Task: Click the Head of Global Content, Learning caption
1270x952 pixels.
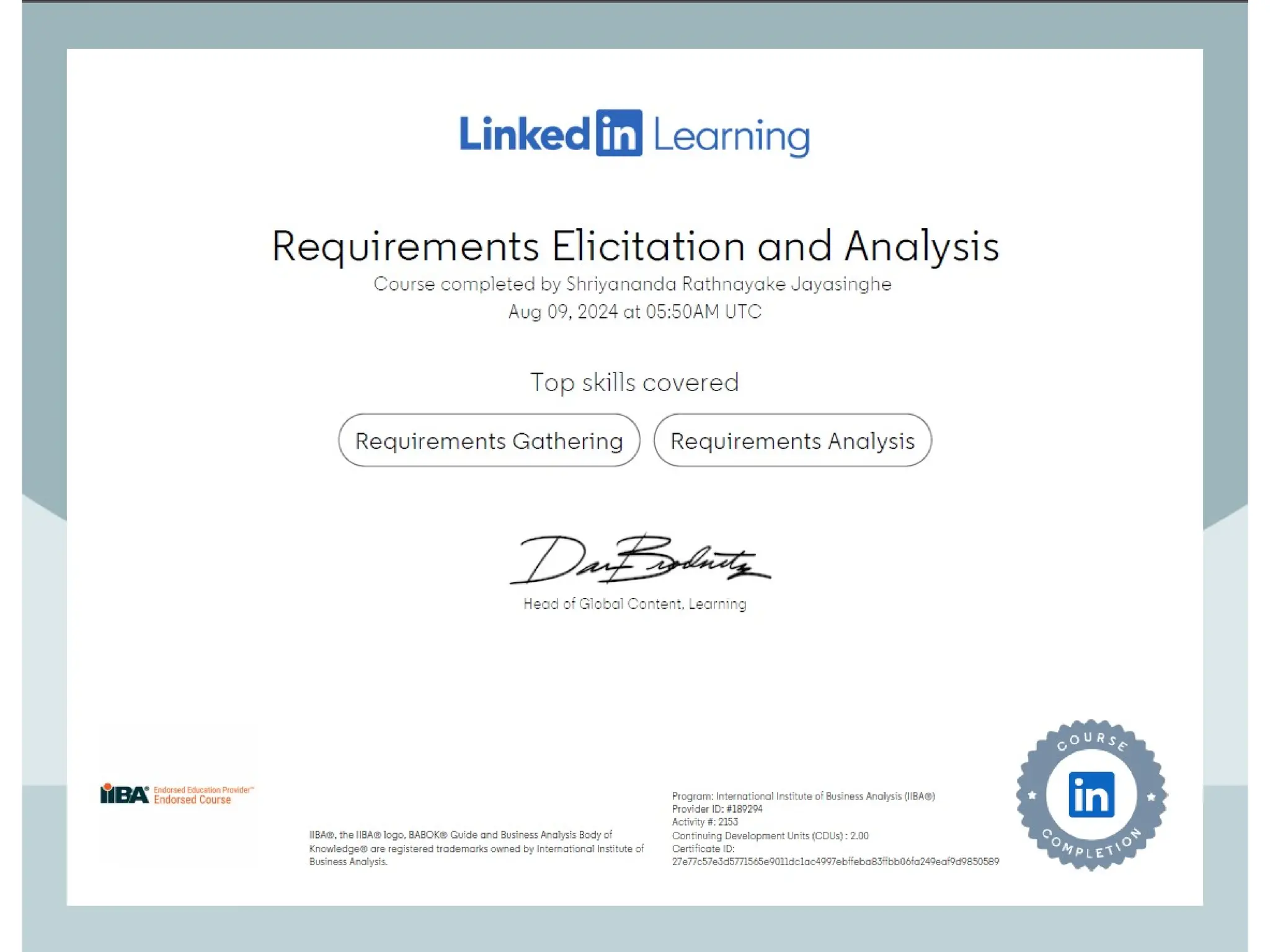Action: [x=634, y=604]
